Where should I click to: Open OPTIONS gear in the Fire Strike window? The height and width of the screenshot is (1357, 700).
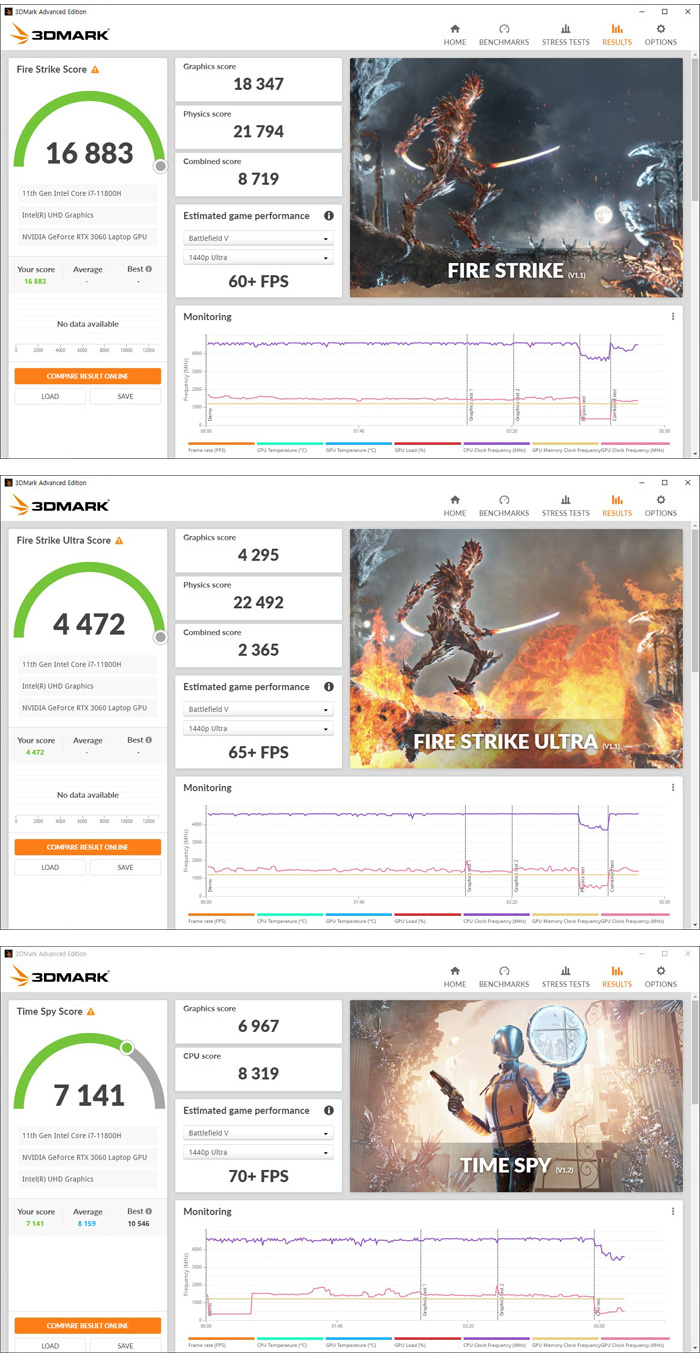click(x=660, y=35)
